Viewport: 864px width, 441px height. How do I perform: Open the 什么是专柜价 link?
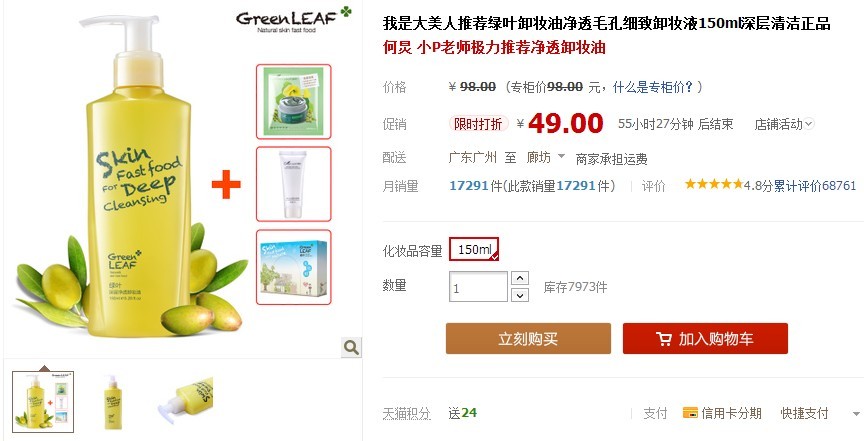tap(653, 87)
